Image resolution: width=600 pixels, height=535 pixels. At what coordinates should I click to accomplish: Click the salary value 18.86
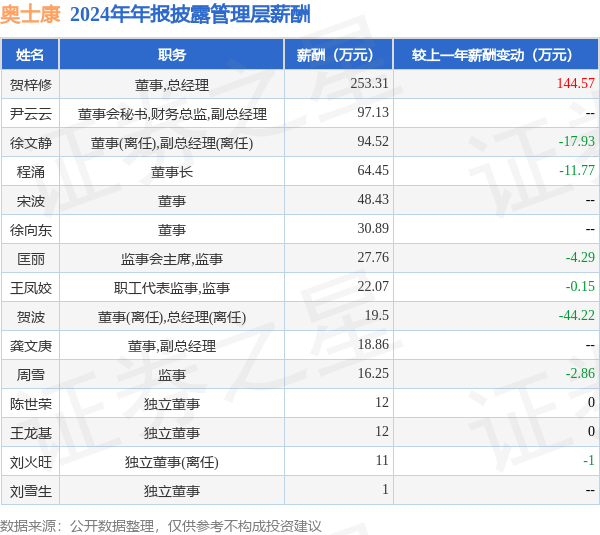coord(373,344)
